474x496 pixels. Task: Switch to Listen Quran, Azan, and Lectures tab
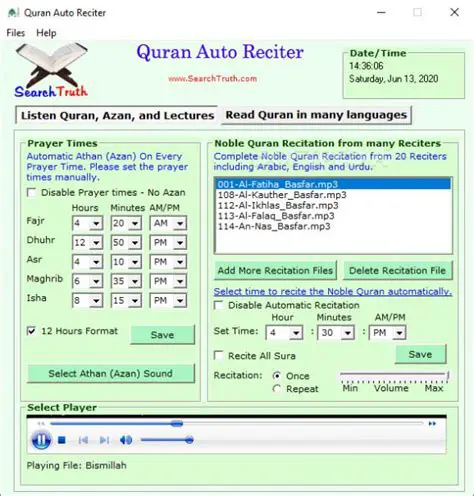(x=117, y=115)
